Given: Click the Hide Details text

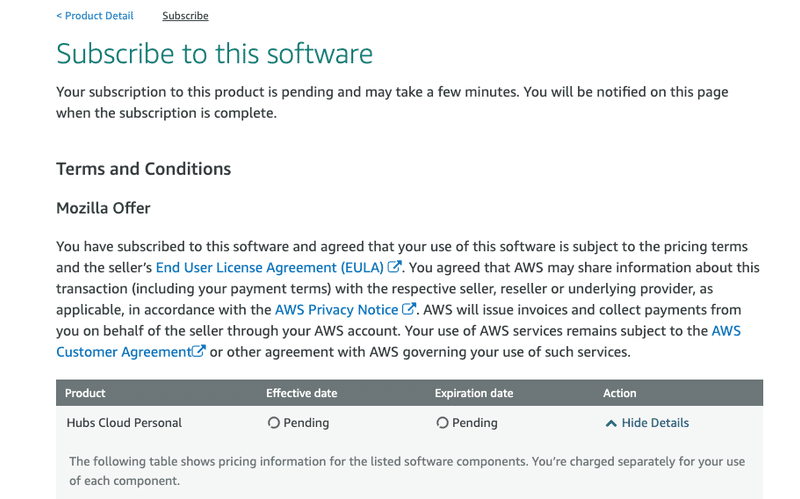Looking at the screenshot, I should tap(655, 423).
